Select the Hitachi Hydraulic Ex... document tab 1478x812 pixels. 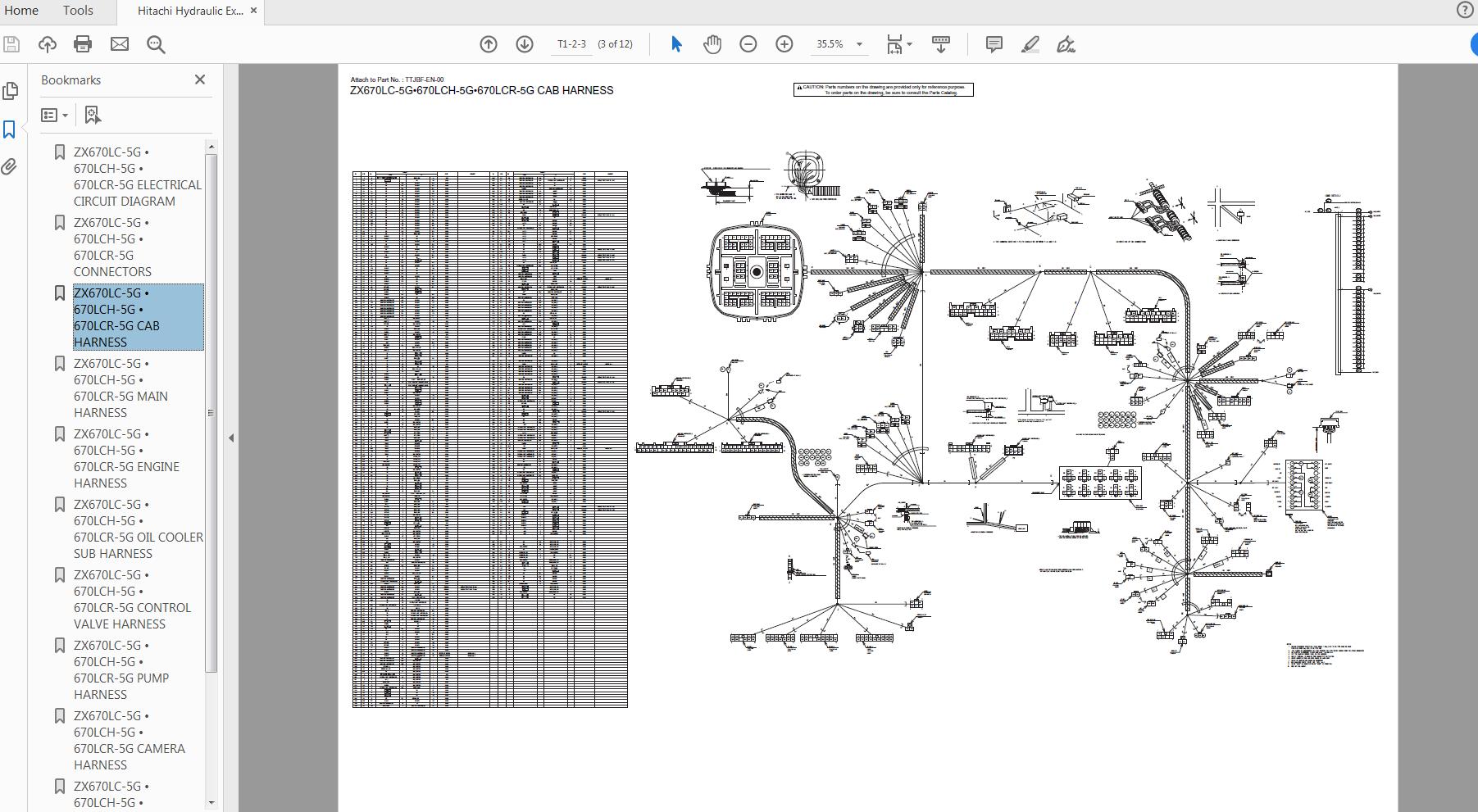click(x=189, y=11)
